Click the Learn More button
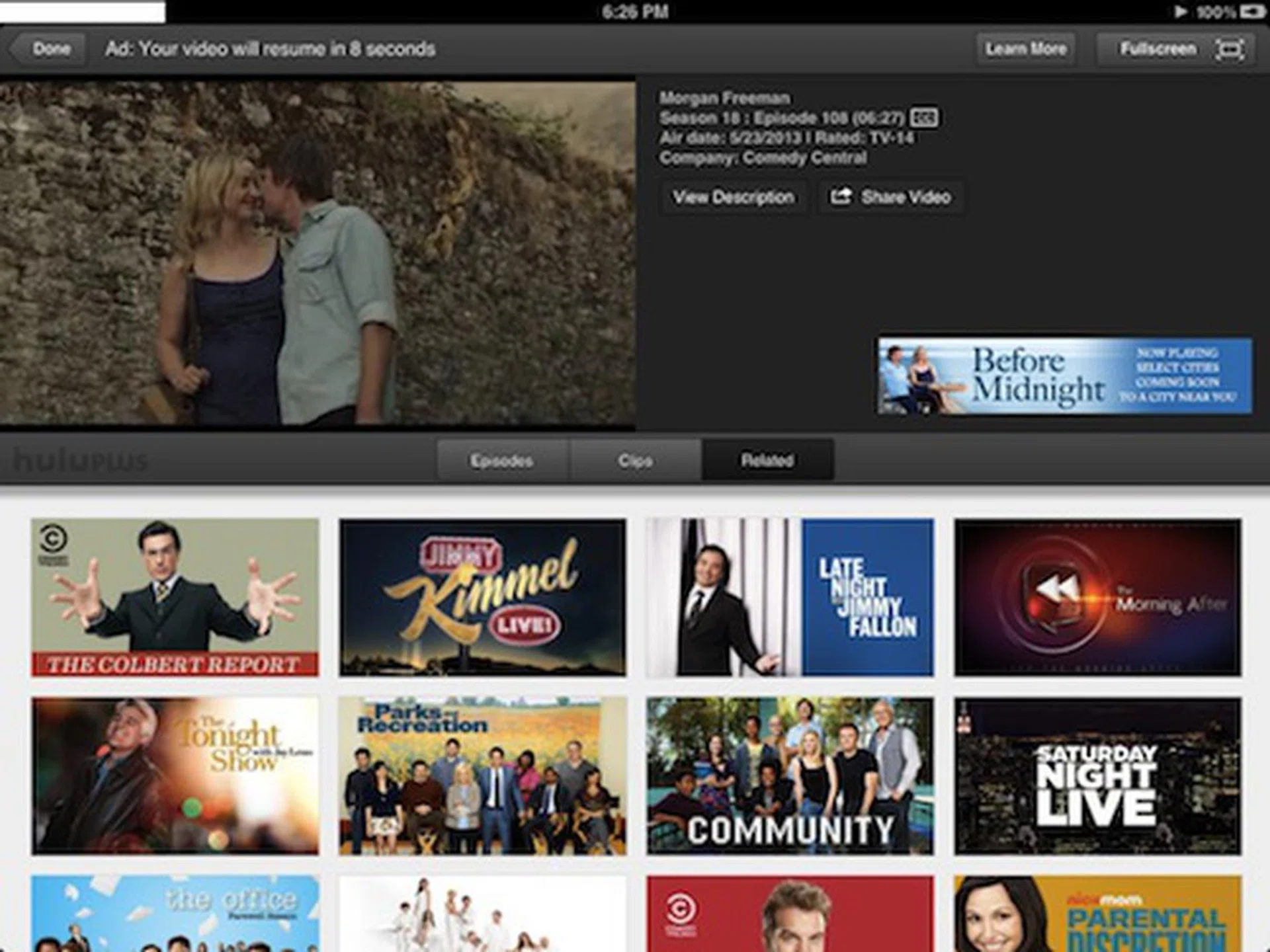The image size is (1270, 952). 1025,49
